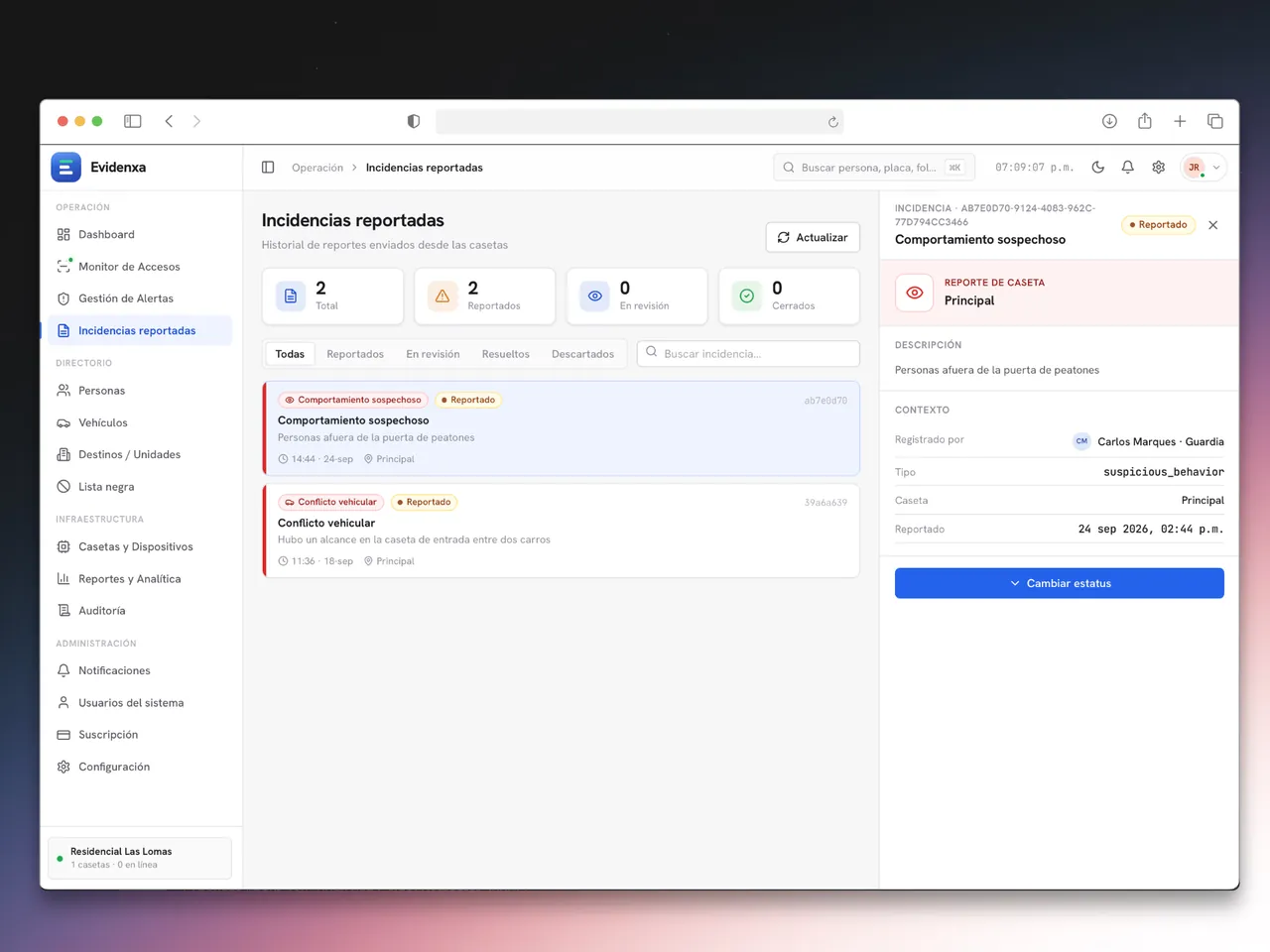Open Reportes y Analítica
This screenshot has height=952, width=1270.
[x=140, y=579]
